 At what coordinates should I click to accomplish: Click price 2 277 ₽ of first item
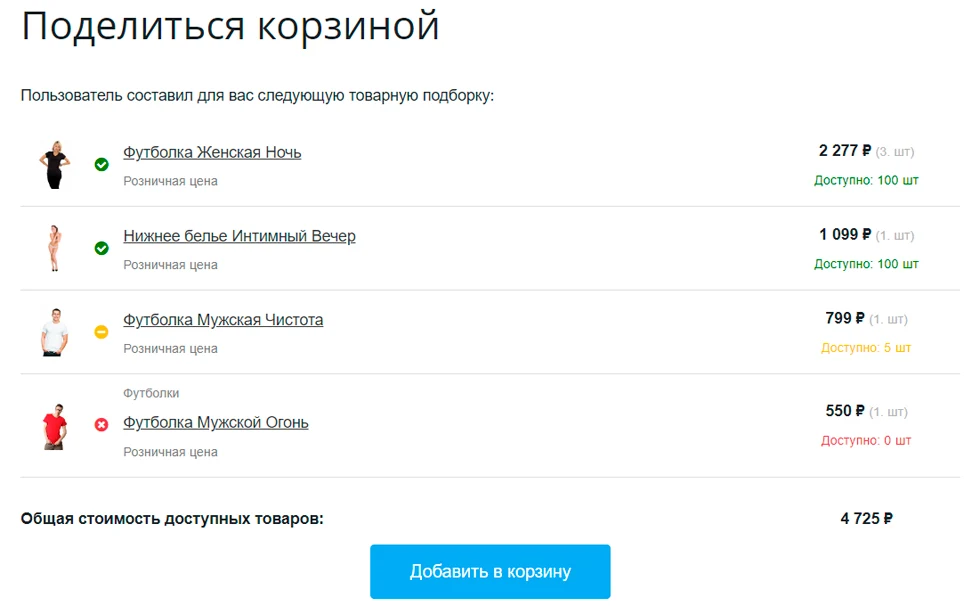coord(845,151)
